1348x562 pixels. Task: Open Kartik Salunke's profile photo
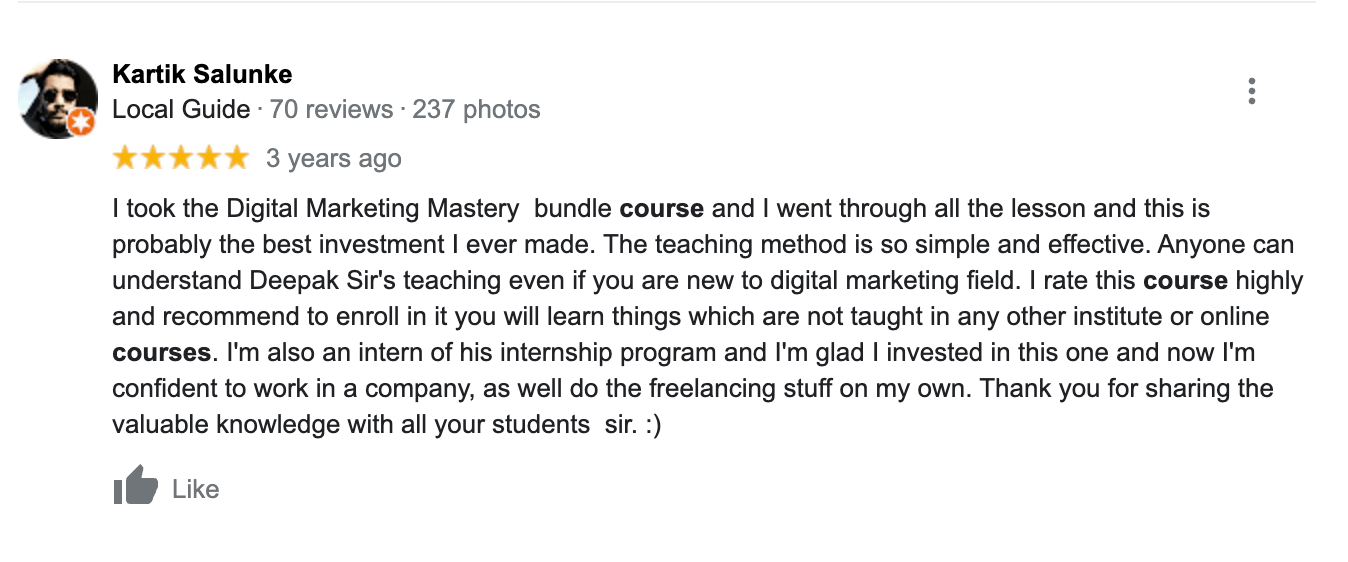coord(56,97)
